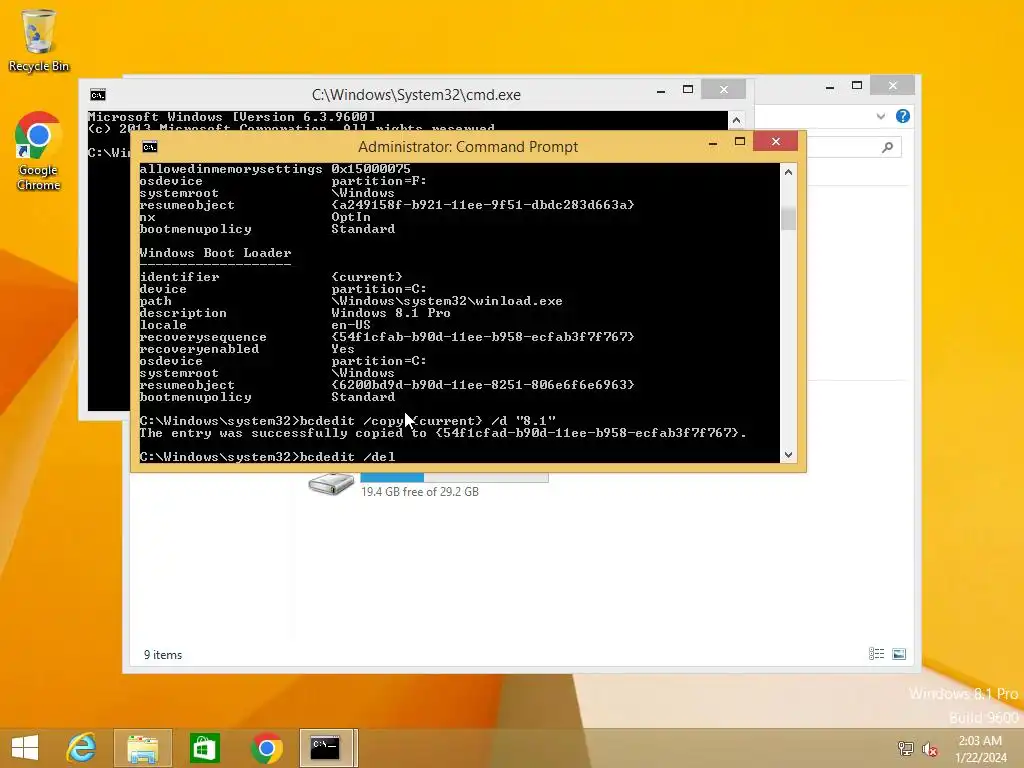
Task: Open the Windows Start button
Action: pos(25,748)
